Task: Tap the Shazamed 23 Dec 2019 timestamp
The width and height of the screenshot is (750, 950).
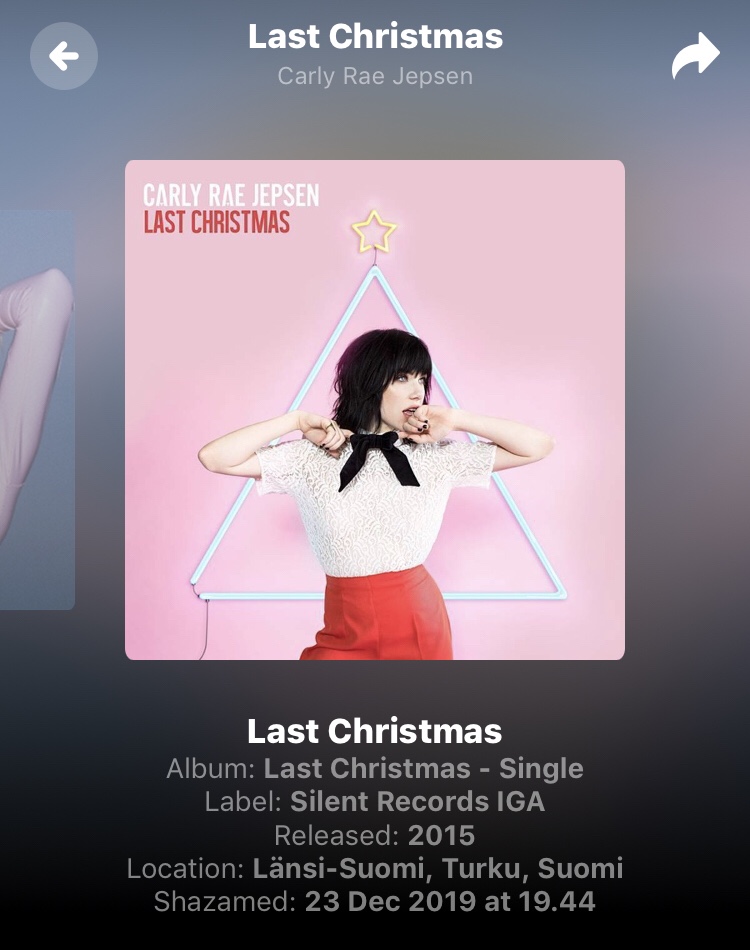Action: 450,901
